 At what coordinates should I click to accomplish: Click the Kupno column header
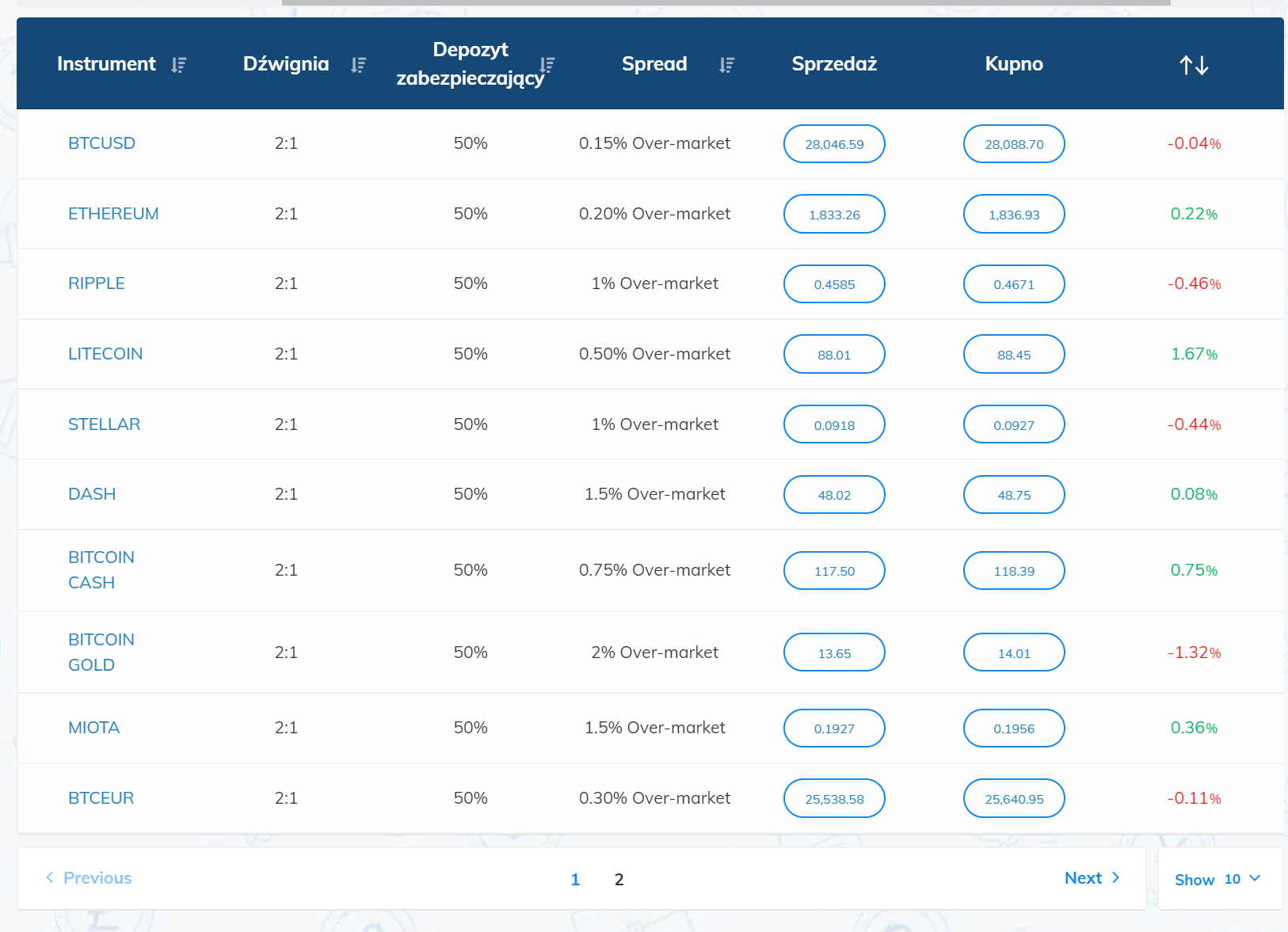[1014, 64]
